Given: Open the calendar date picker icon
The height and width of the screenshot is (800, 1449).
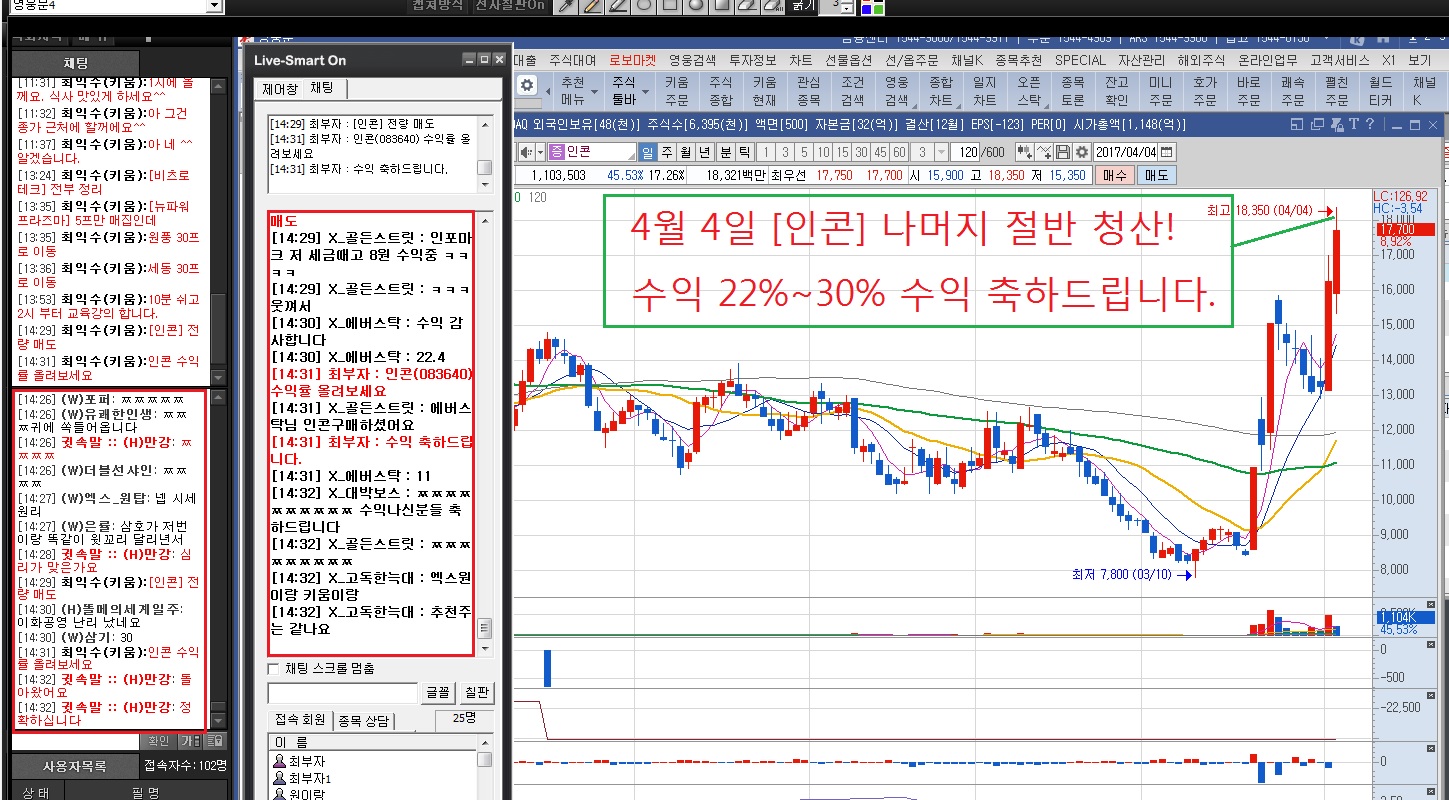Looking at the screenshot, I should tap(1167, 152).
